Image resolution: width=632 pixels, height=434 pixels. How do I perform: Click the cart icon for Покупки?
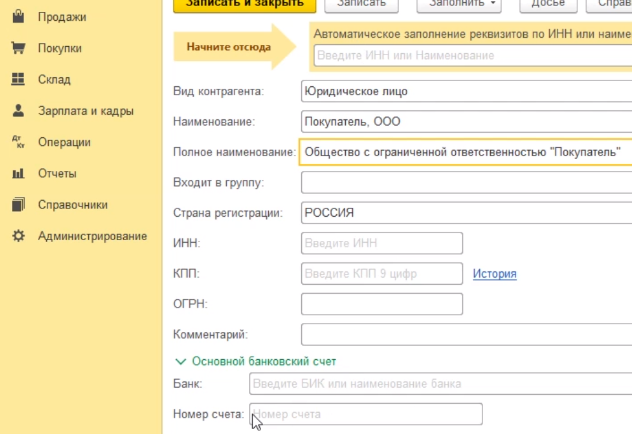click(18, 48)
